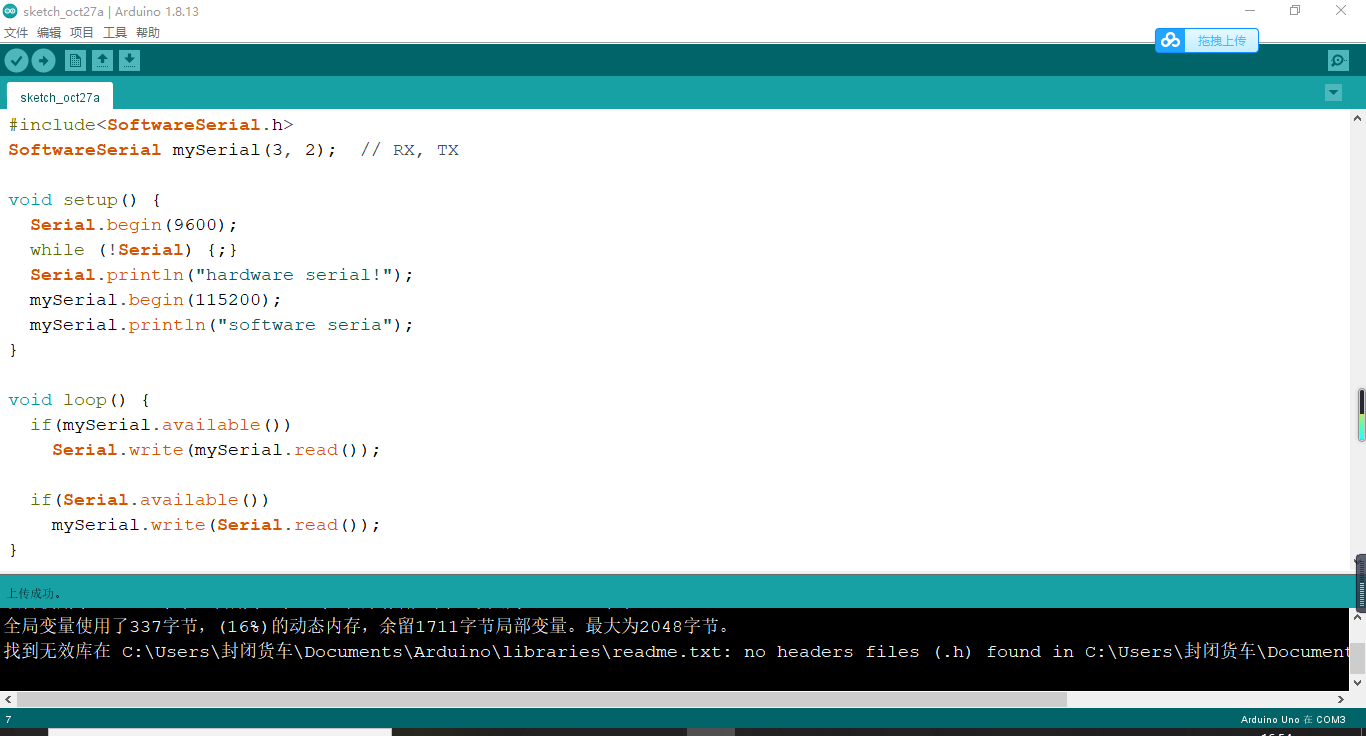Create a new sketch with New icon
1366x736 pixels.
[75, 61]
